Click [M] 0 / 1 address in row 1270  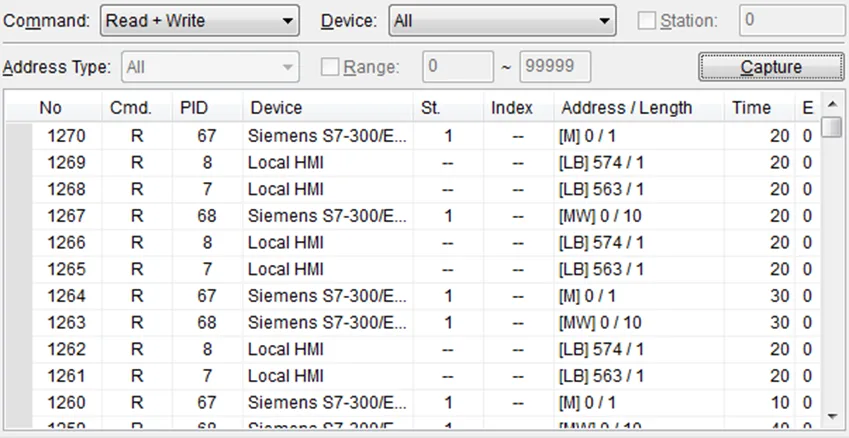click(587, 135)
